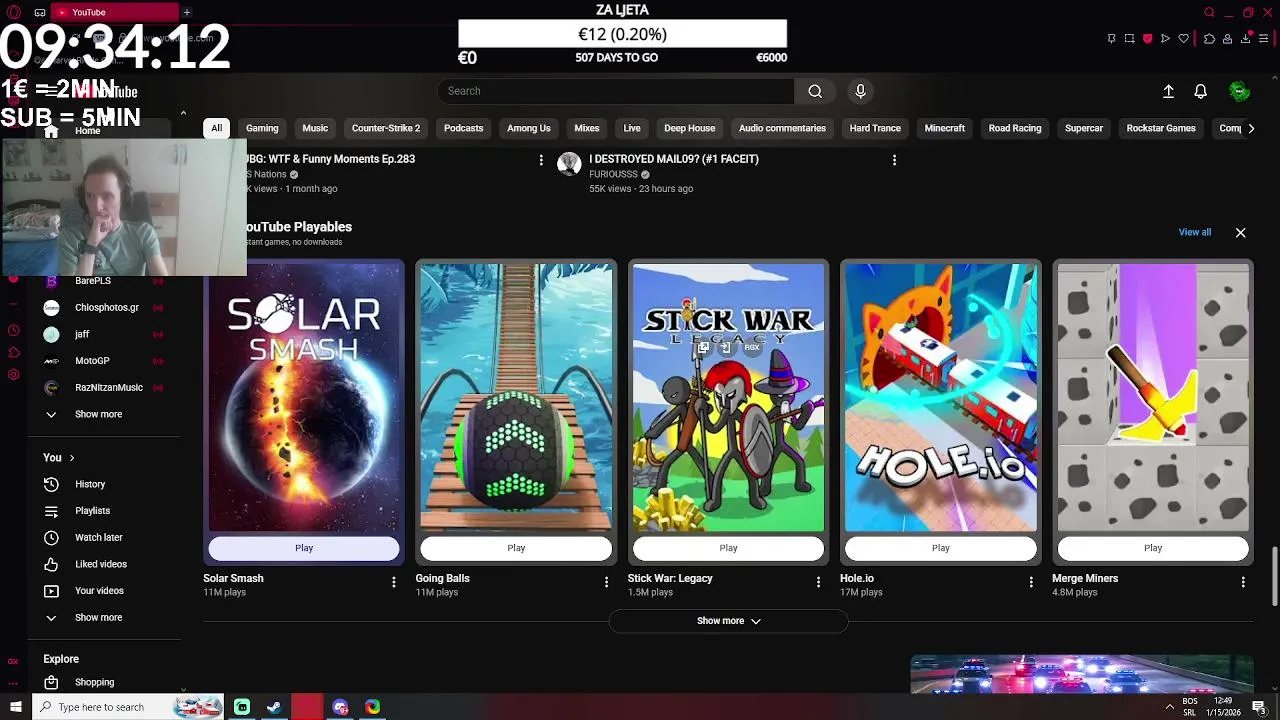
Task: Open the Windows Start button
Action: point(15,707)
